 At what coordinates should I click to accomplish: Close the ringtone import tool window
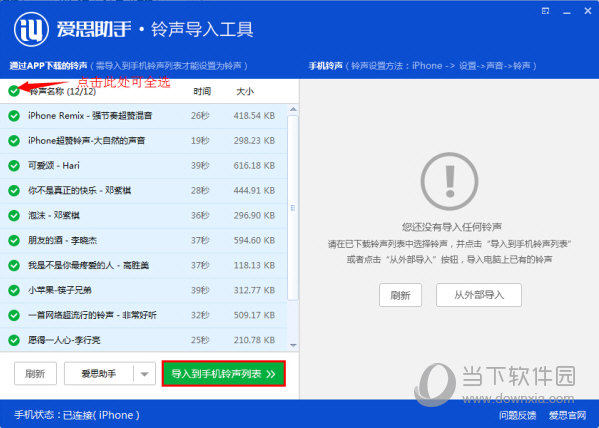point(588,11)
